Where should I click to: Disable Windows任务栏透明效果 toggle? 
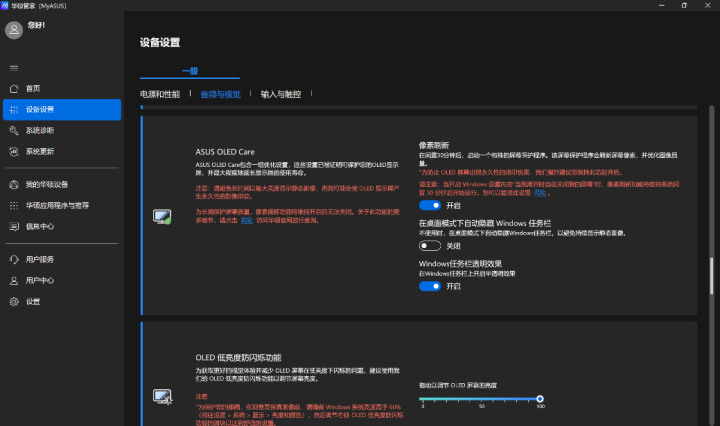tap(430, 286)
